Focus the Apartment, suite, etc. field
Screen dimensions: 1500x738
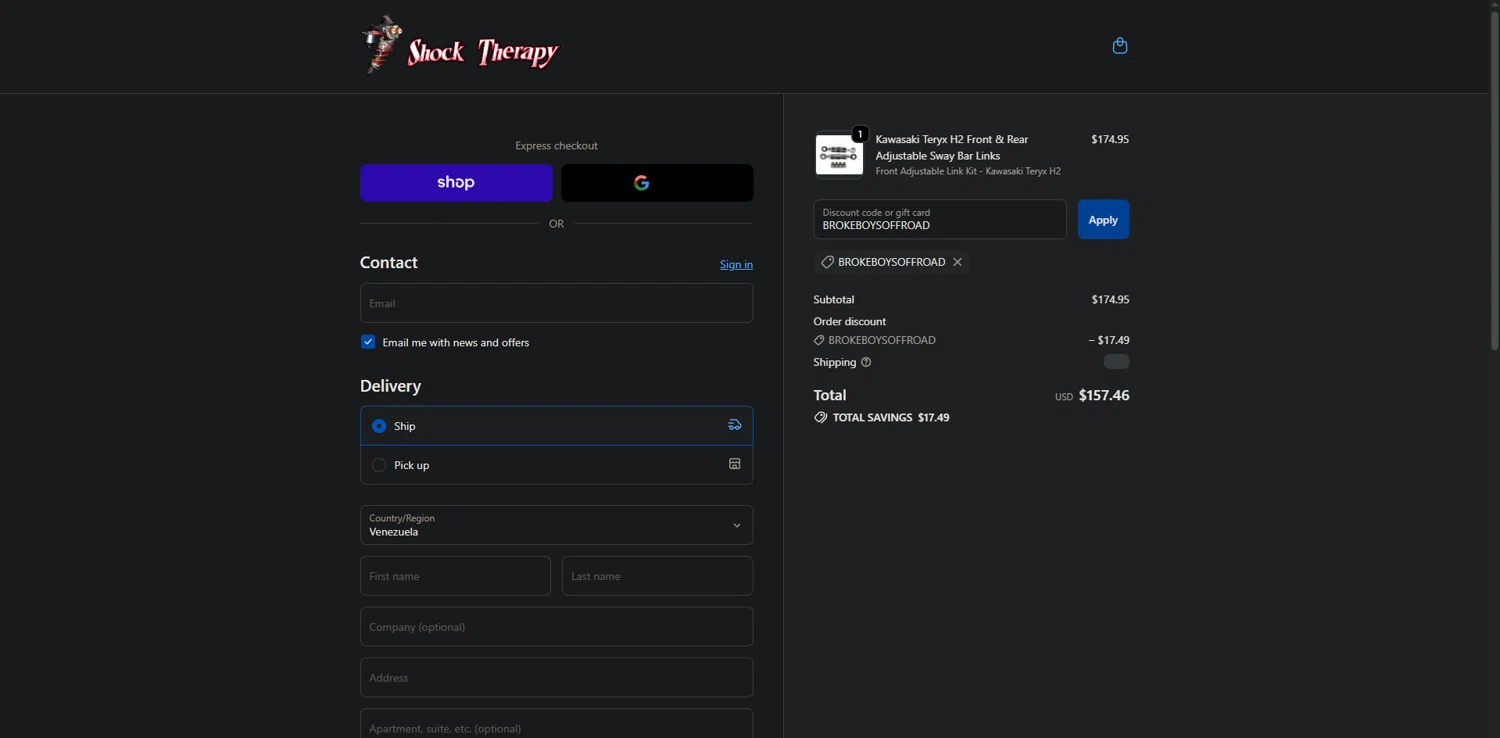(x=556, y=724)
